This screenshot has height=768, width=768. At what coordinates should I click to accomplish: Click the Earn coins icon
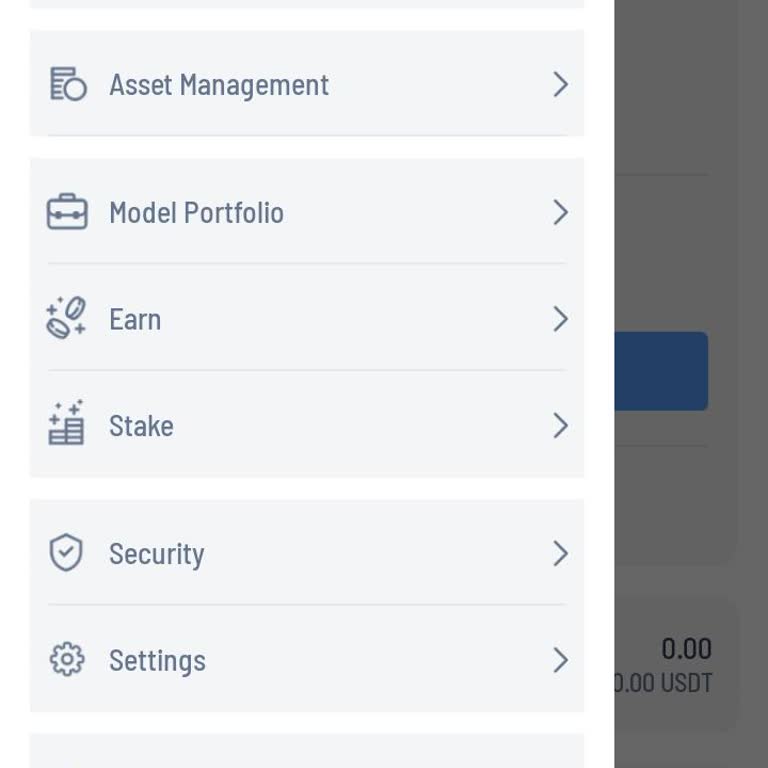coord(67,319)
